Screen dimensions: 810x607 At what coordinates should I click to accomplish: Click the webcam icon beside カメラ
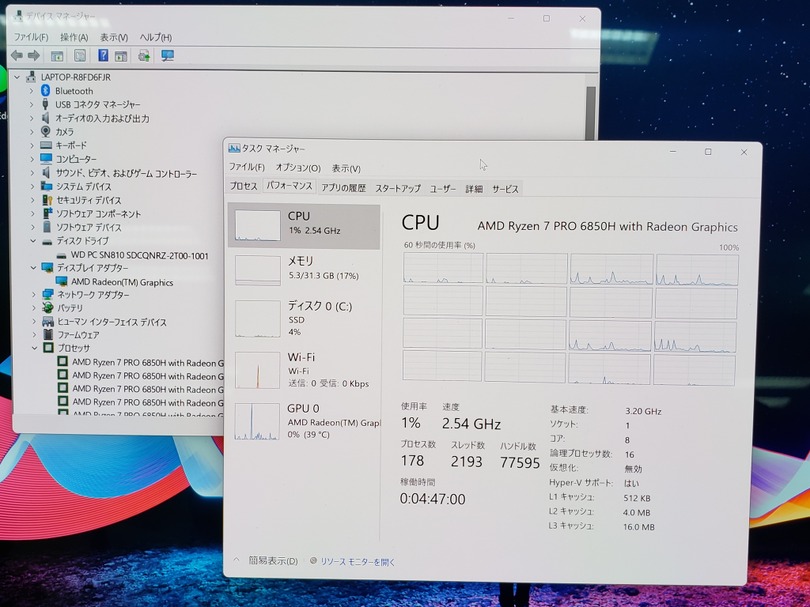(45, 132)
